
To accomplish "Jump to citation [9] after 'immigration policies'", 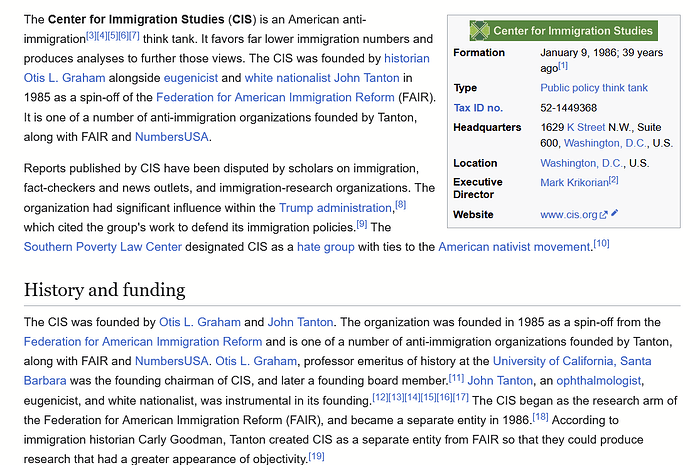I will 362,224.
